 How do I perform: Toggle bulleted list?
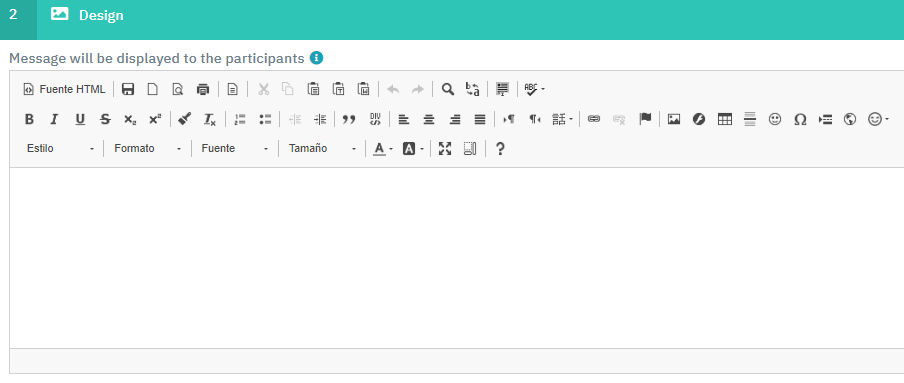(265, 119)
